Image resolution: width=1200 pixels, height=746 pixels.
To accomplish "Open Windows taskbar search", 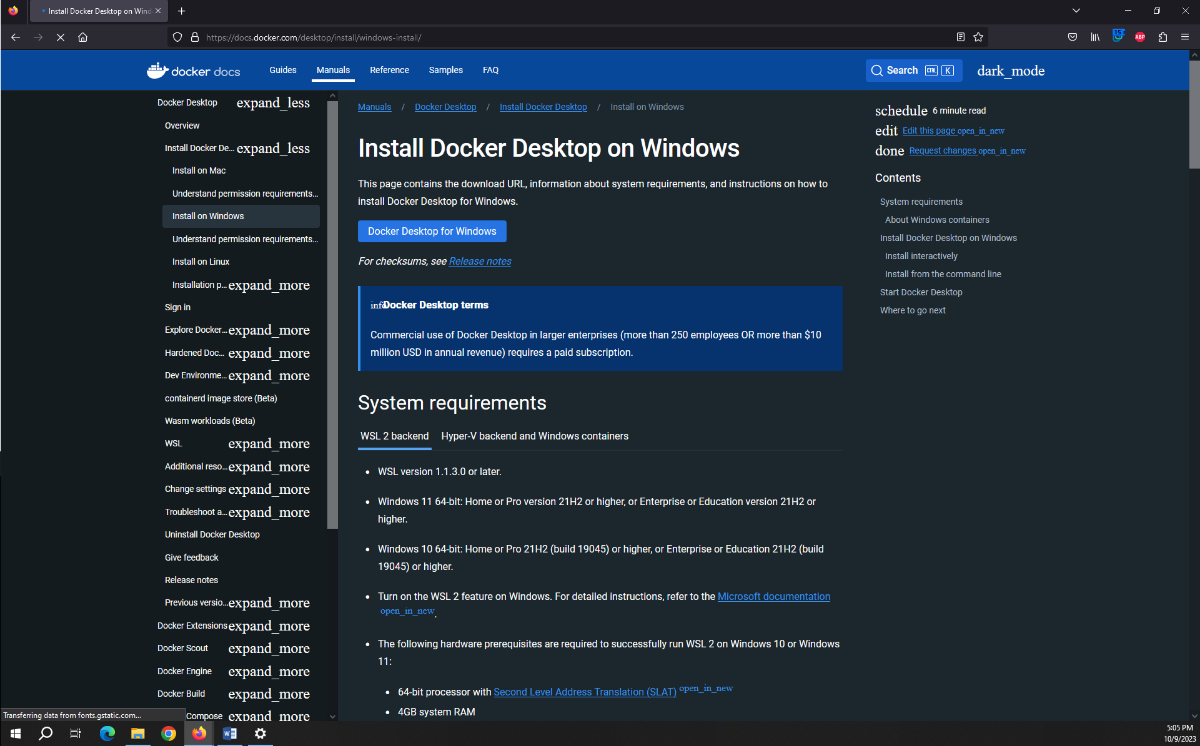I will click(45, 733).
